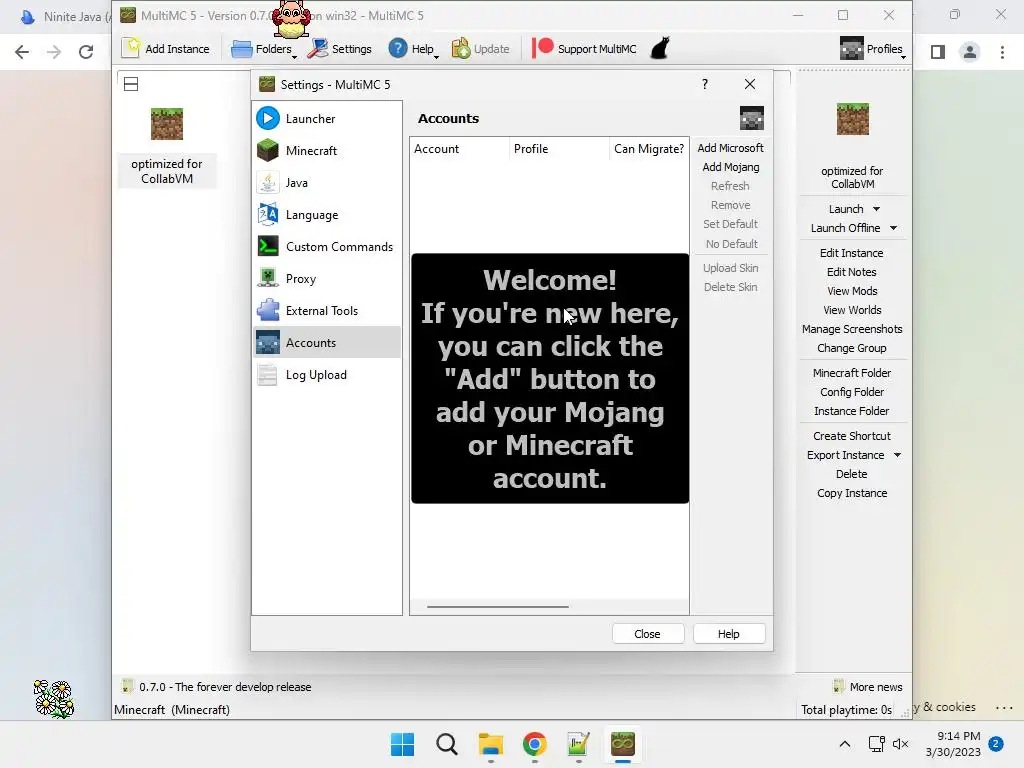Click Settings in the MultiMC toolbar
The width and height of the screenshot is (1024, 768).
[x=340, y=49]
